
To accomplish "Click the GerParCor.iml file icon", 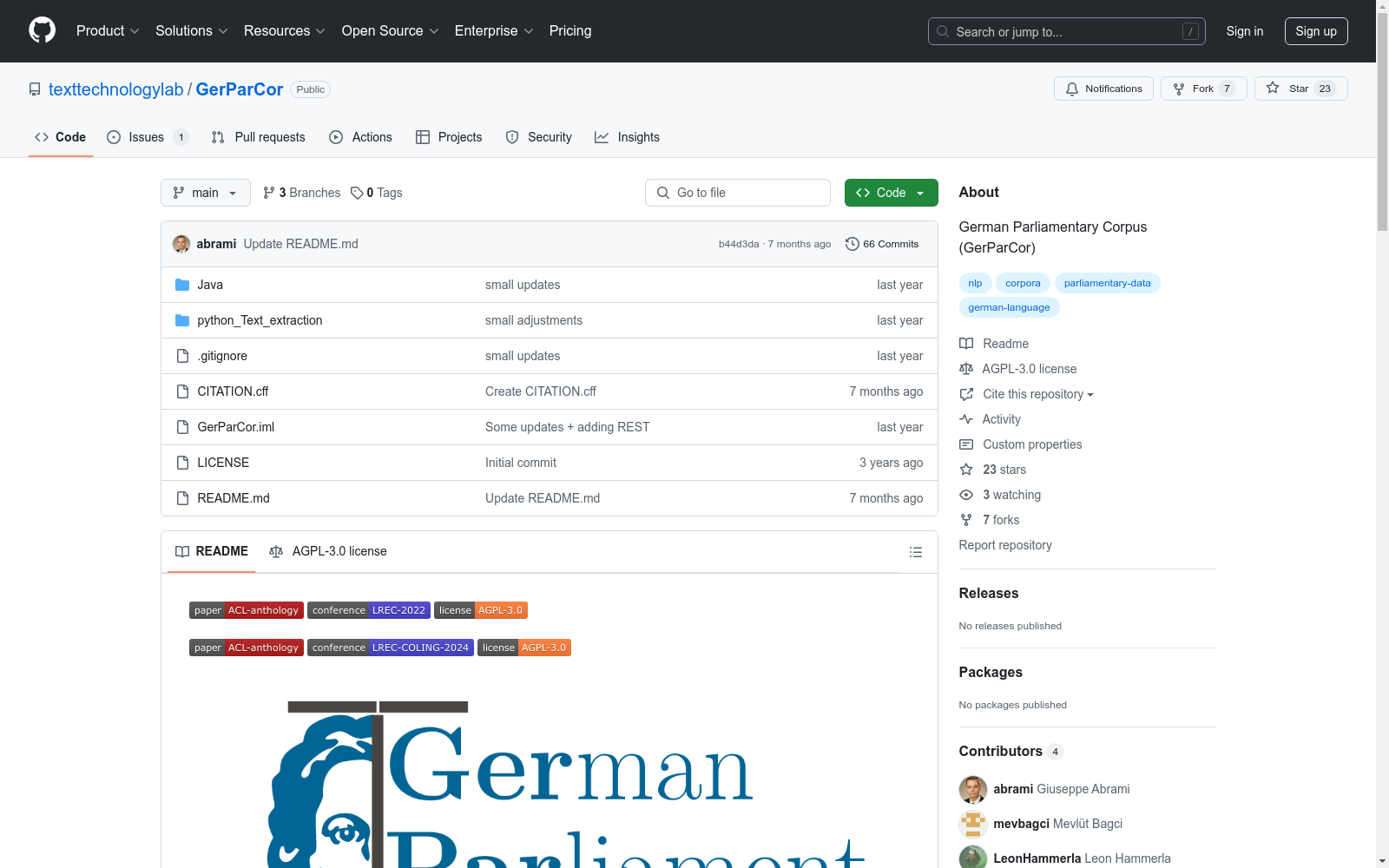I will coord(182,427).
